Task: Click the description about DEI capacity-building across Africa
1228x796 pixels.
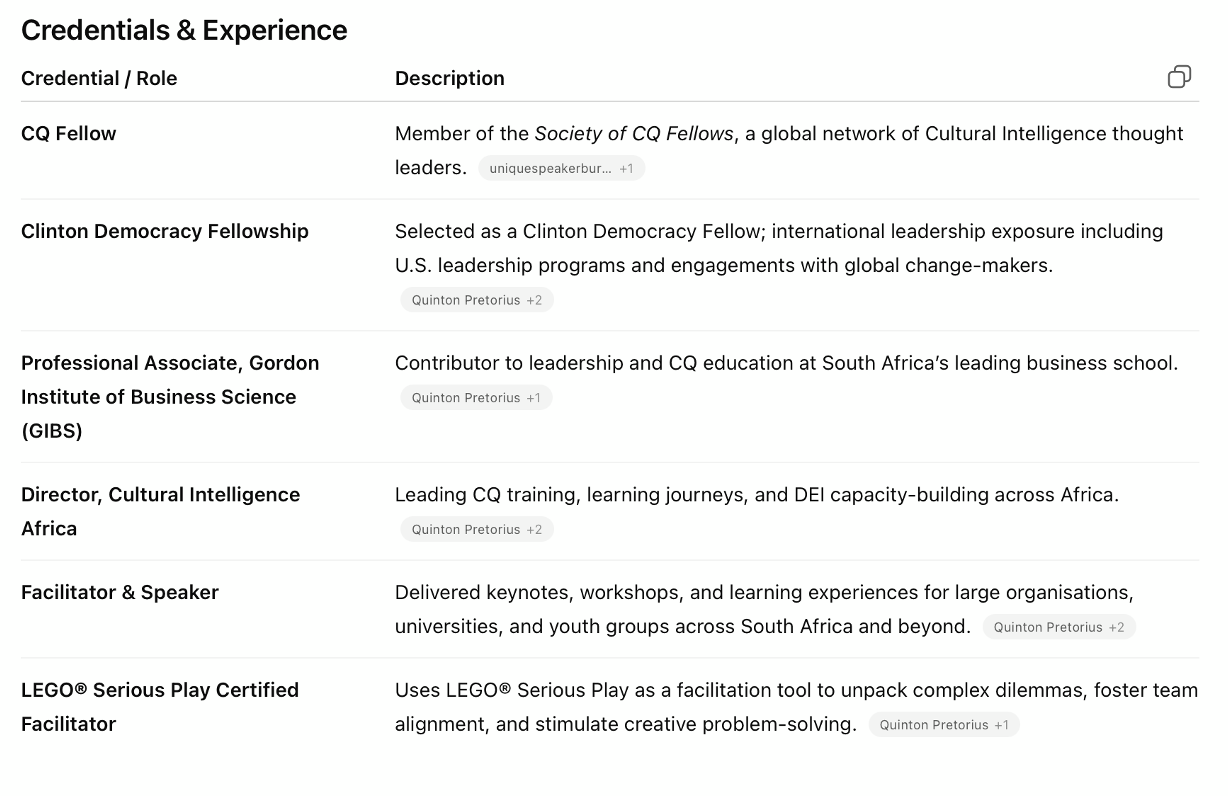Action: [x=756, y=495]
